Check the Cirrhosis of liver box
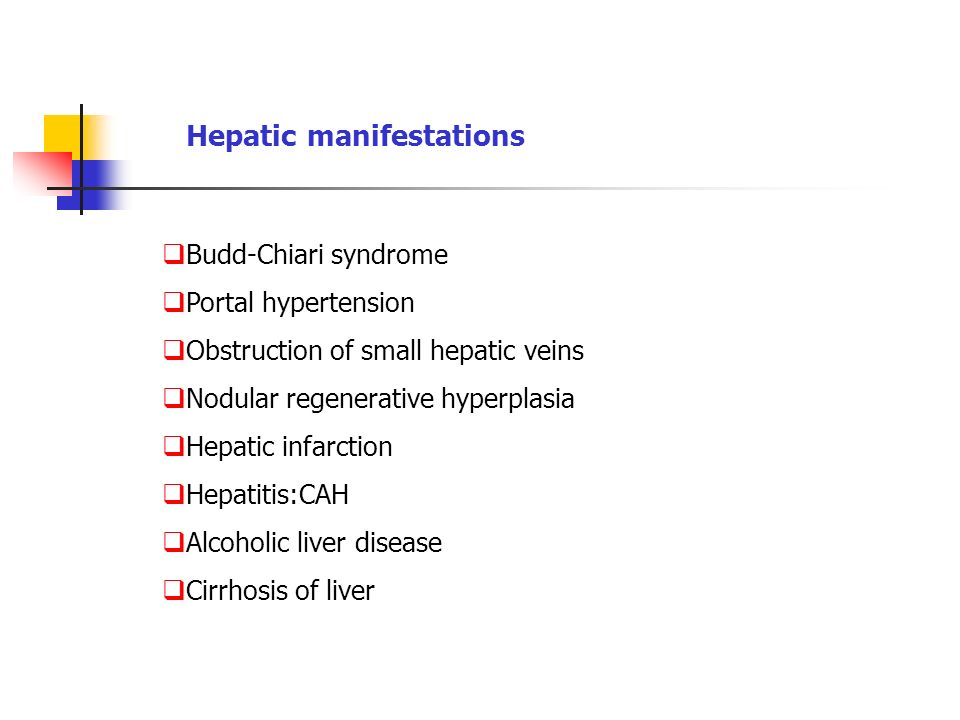The image size is (960, 720). [x=174, y=590]
